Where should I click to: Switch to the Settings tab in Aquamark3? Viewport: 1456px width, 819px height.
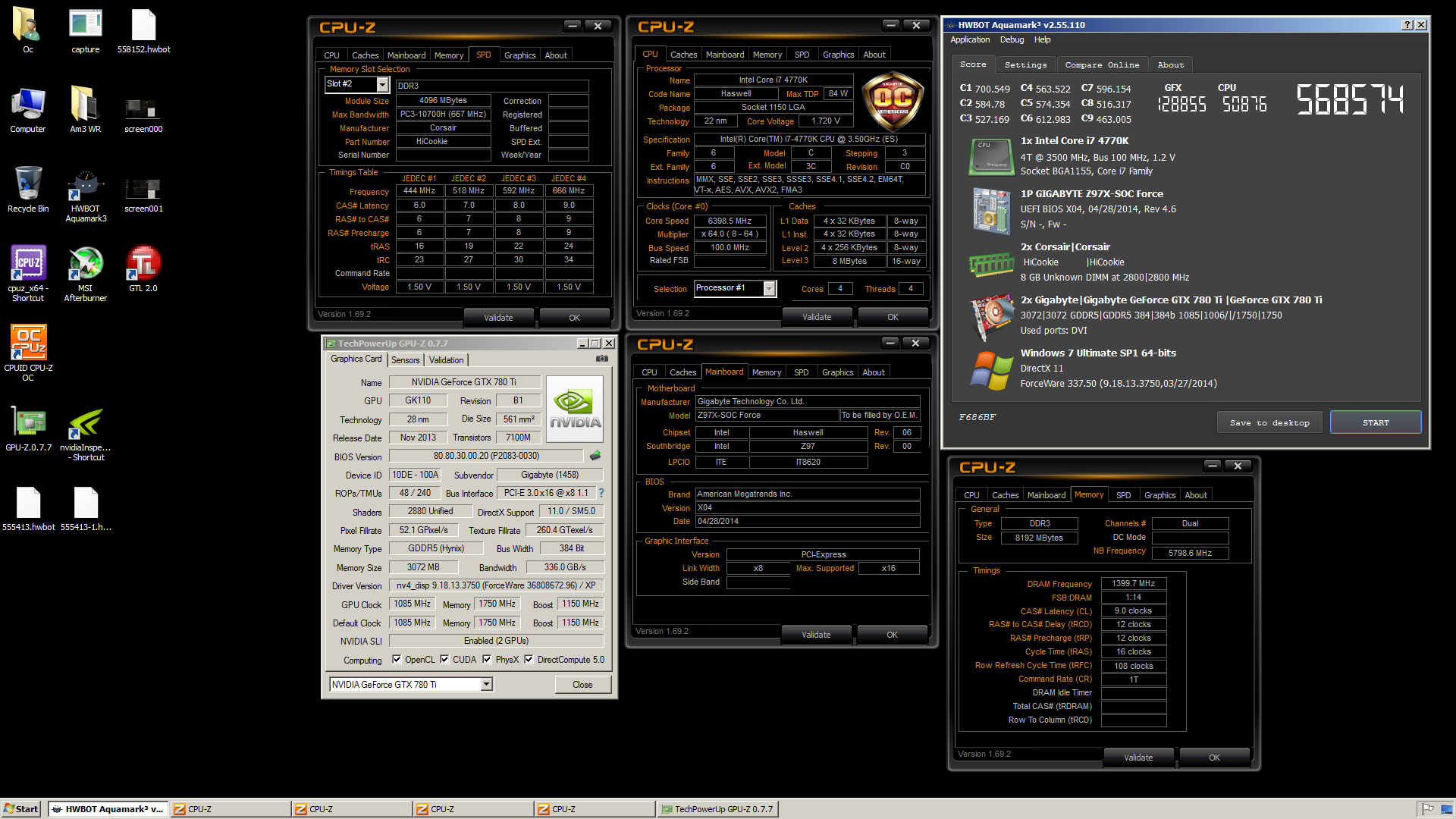1025,65
